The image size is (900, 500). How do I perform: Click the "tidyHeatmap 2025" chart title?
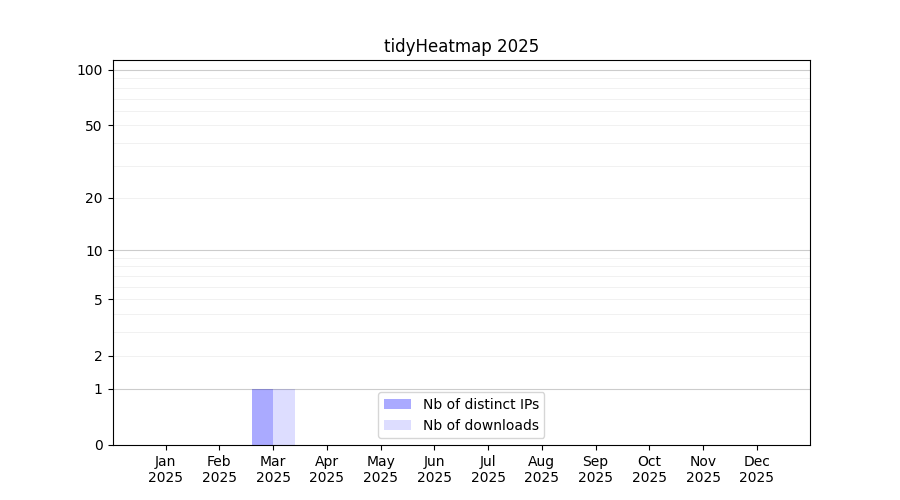pos(461,46)
